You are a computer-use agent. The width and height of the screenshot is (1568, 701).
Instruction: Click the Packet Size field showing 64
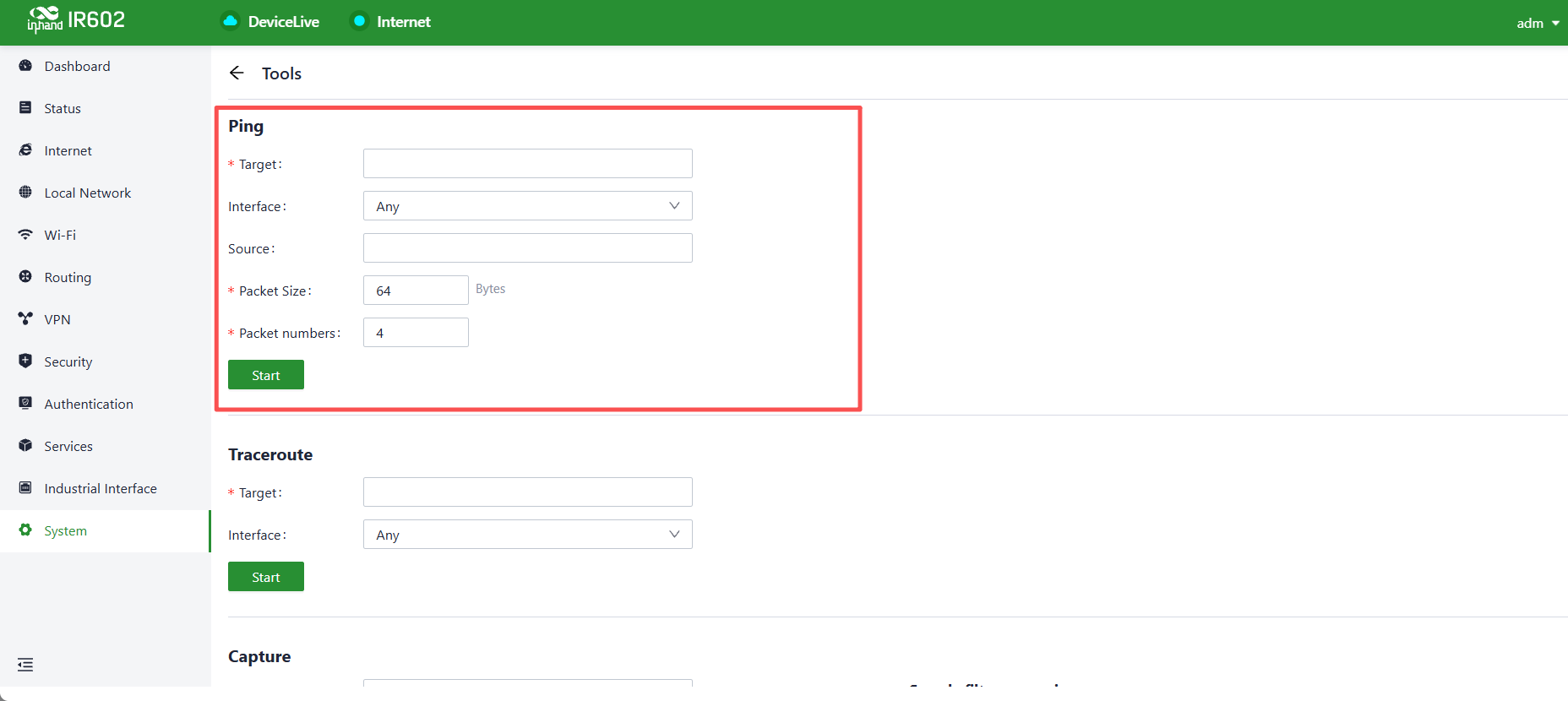(416, 291)
